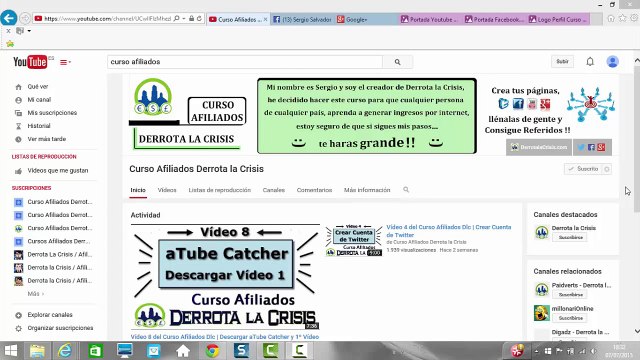Open Ver más tarde in sidebar
Screen dimensions: 640x360
(x=47, y=139)
